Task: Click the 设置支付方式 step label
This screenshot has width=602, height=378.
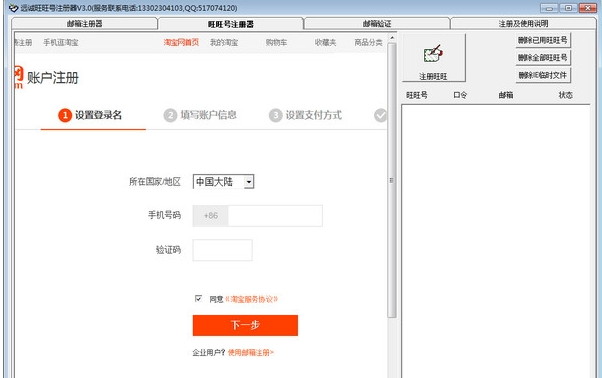Action: coord(314,115)
